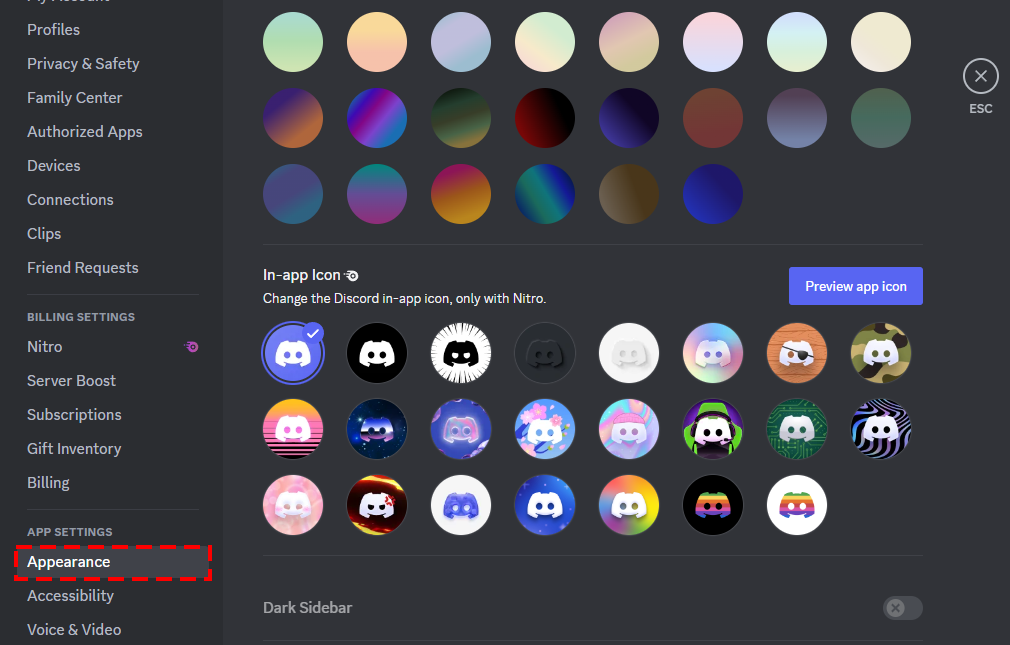This screenshot has height=645, width=1010.
Task: Open the Gift Inventory page
Action: tap(74, 448)
